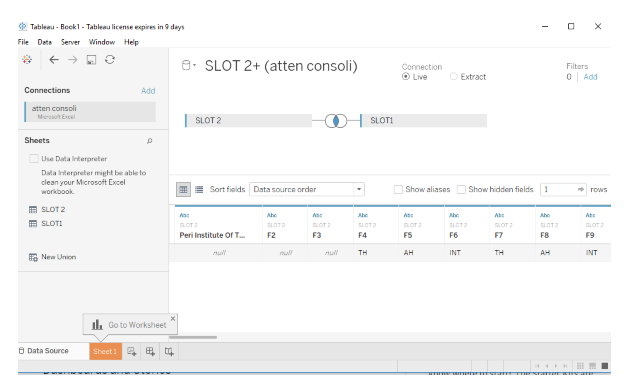Switch to the grid preview view icon
This screenshot has width=628, height=384.
[x=183, y=189]
